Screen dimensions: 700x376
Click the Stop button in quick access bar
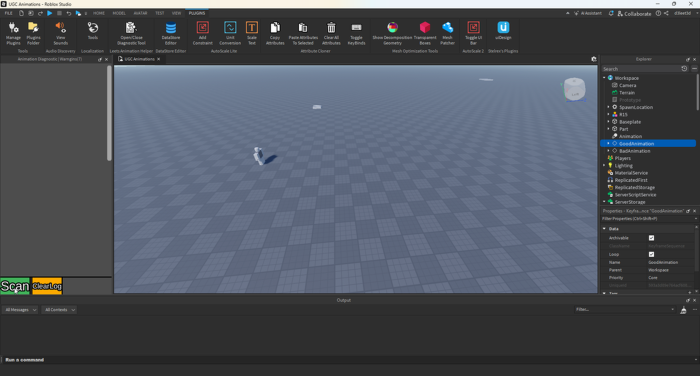59,13
